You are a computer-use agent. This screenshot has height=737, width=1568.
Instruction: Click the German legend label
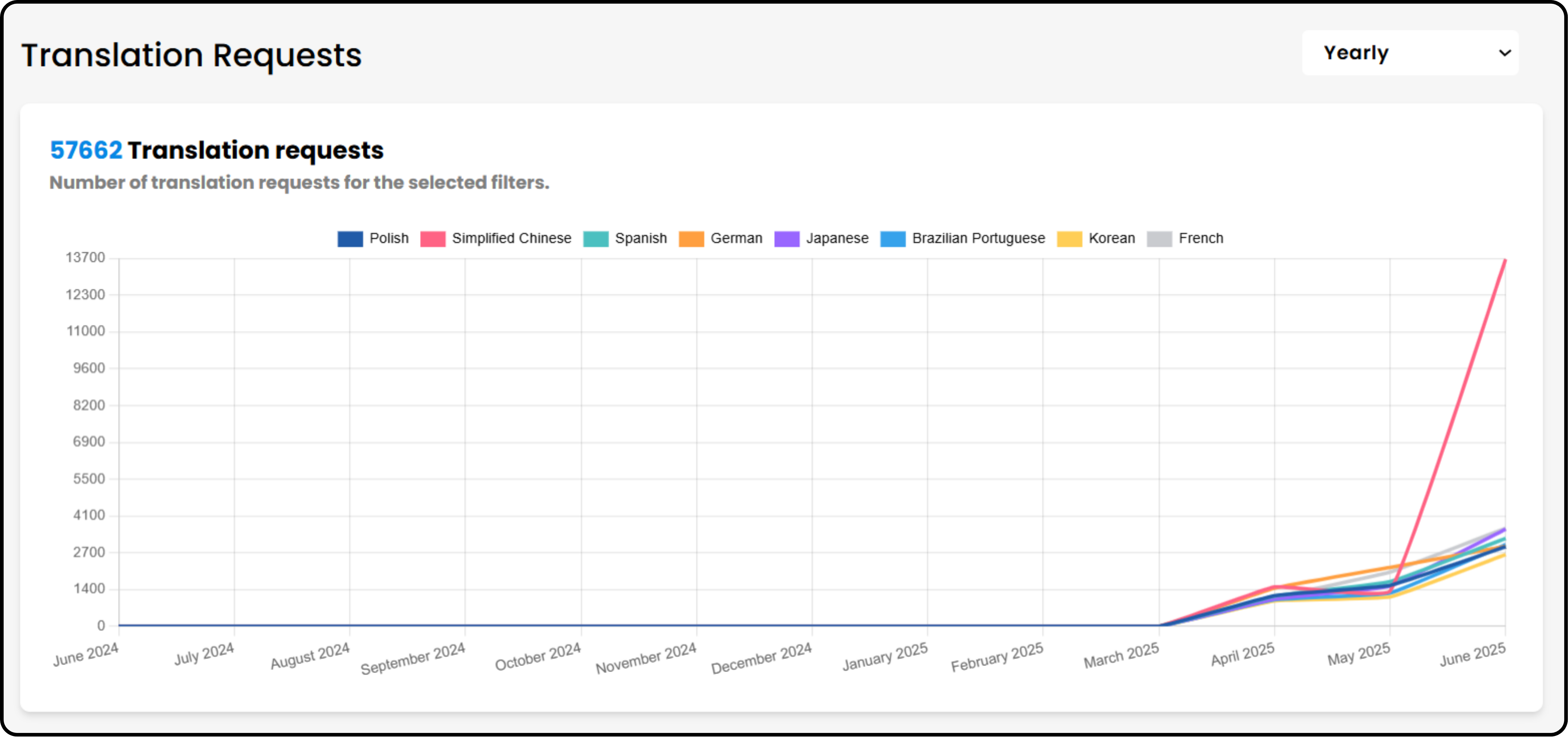click(x=736, y=238)
